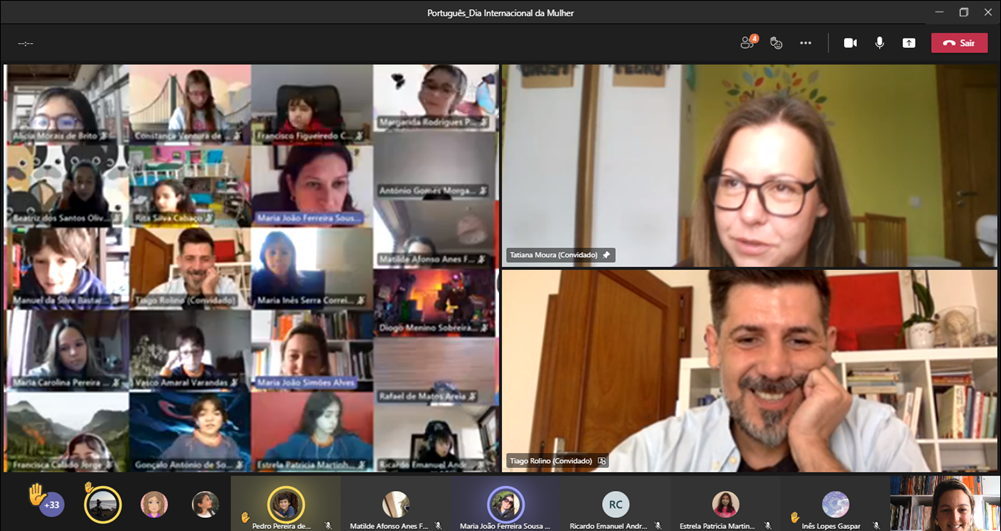Open the More actions ellipsis menu
This screenshot has width=1001, height=531.
point(806,43)
